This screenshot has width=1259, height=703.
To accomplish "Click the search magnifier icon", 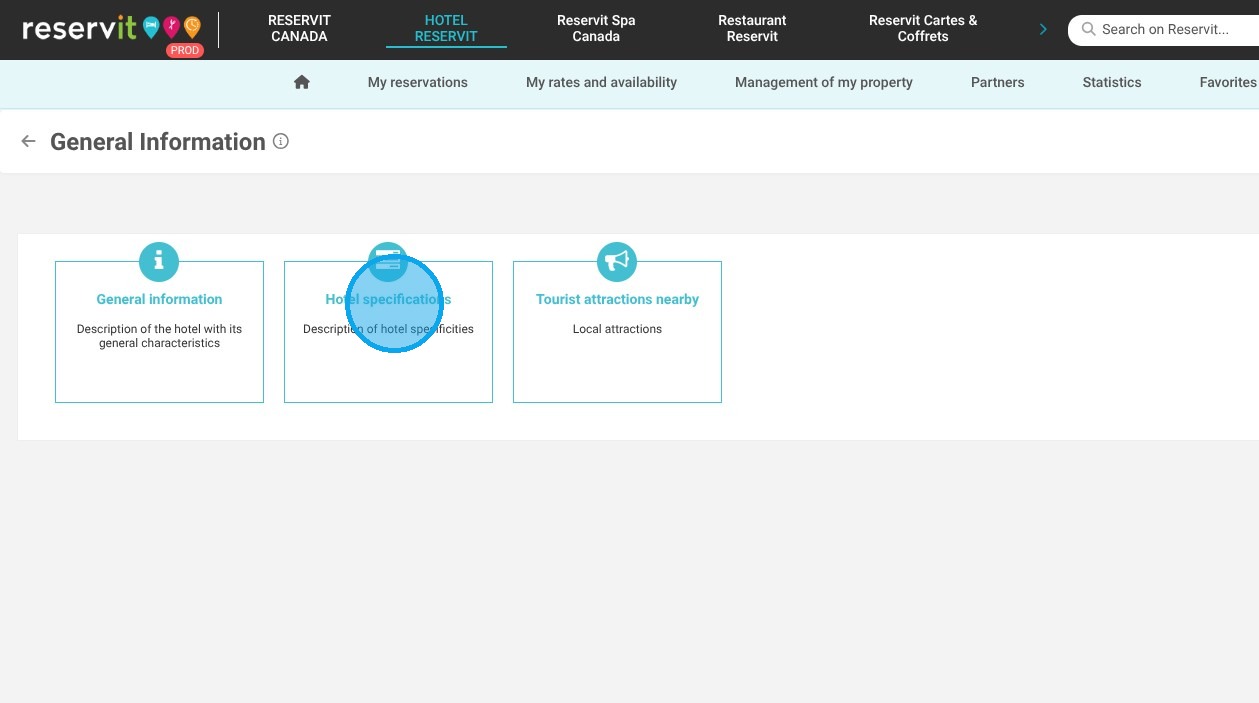I will coord(1089,29).
